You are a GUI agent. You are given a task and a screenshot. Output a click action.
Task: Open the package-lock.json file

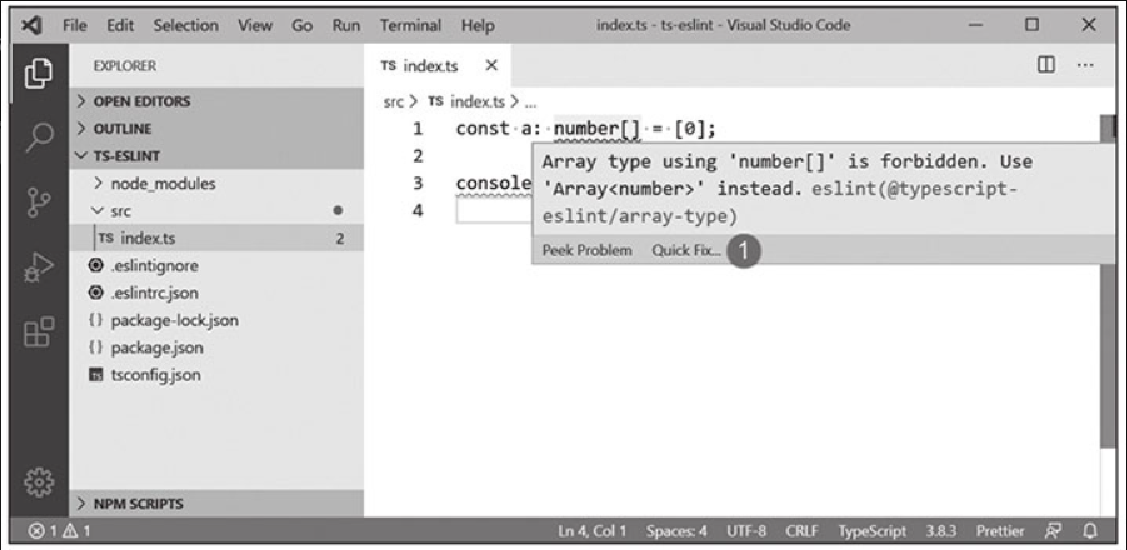coord(216,320)
